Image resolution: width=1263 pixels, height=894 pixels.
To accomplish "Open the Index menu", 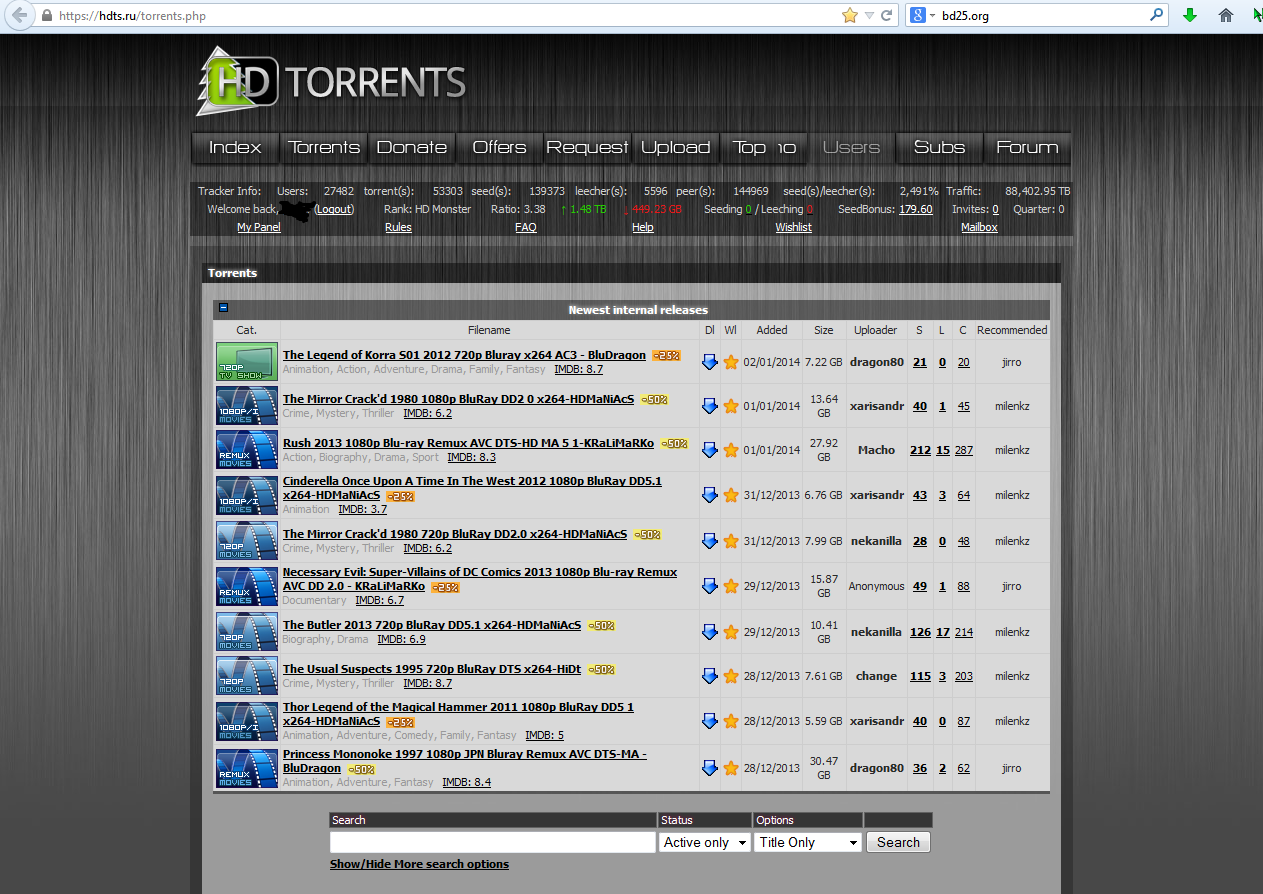I will click(235, 147).
